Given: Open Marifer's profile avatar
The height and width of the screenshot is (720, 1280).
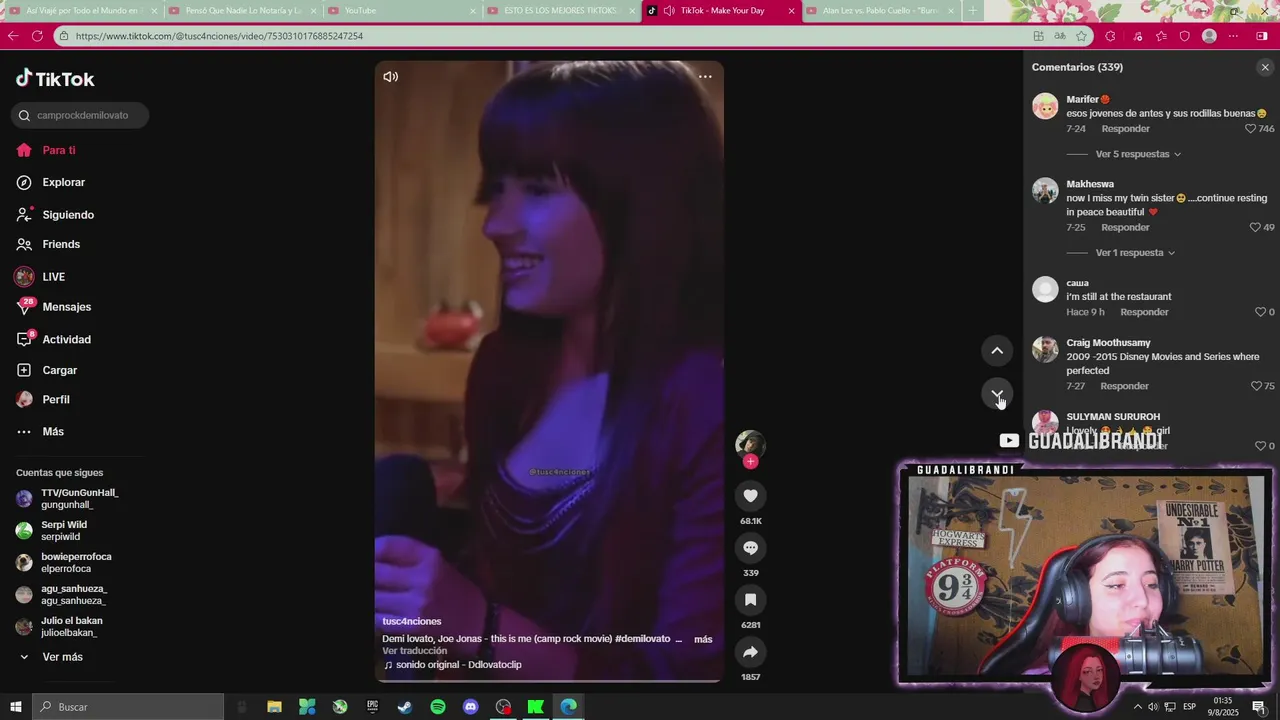Looking at the screenshot, I should click(1045, 106).
